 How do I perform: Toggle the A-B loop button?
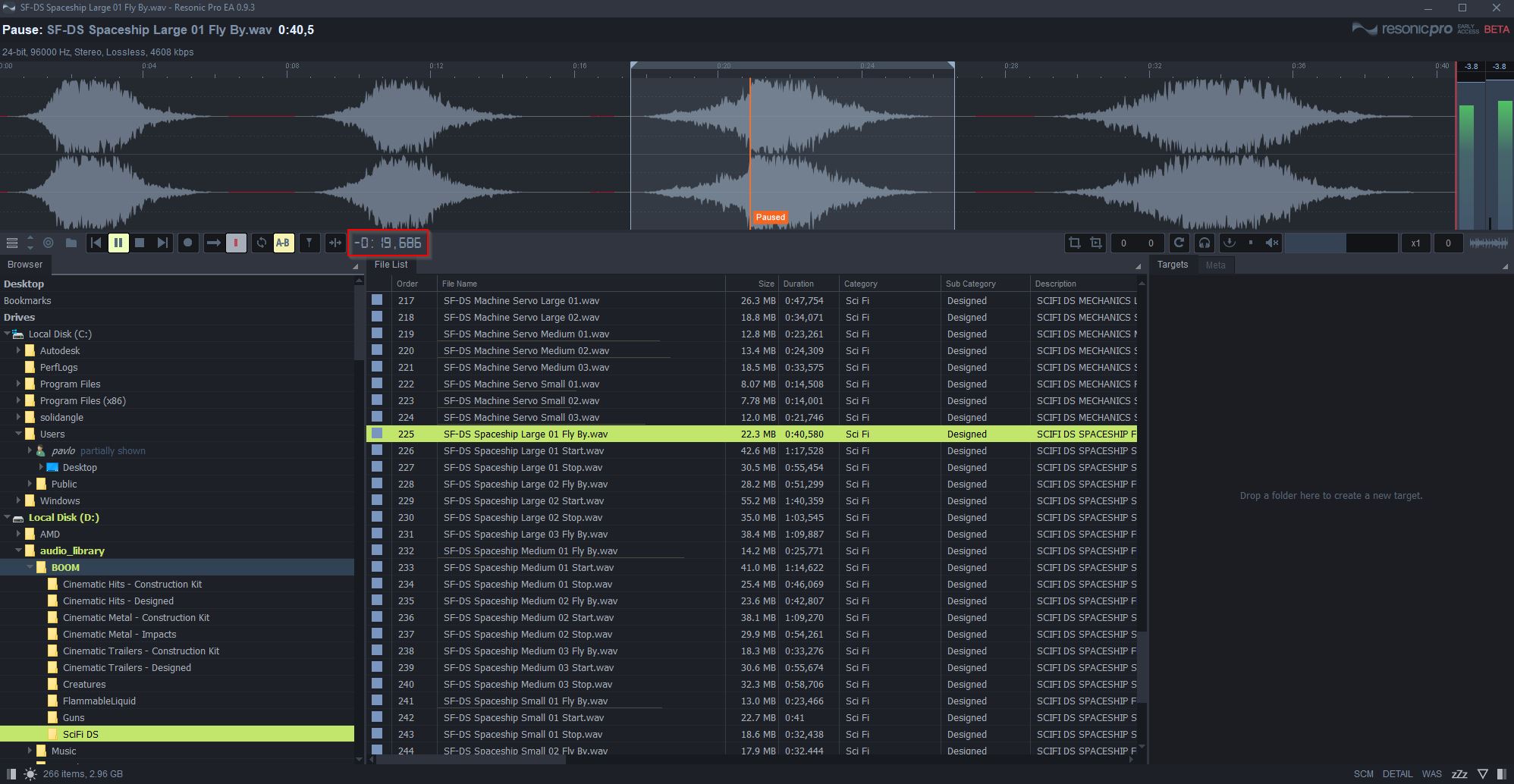pyautogui.click(x=283, y=243)
